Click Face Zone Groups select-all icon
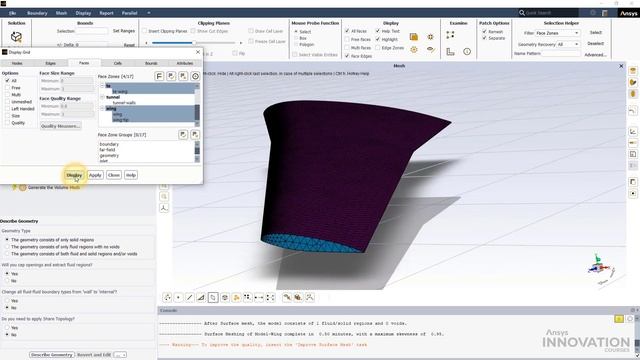The height and width of the screenshot is (360, 640). coord(183,135)
